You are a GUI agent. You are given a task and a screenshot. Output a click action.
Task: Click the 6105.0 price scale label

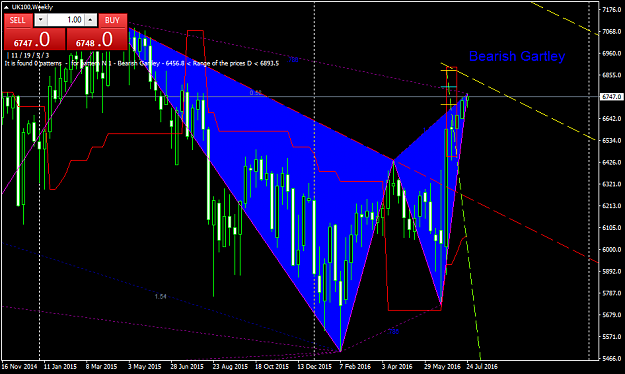(611, 227)
